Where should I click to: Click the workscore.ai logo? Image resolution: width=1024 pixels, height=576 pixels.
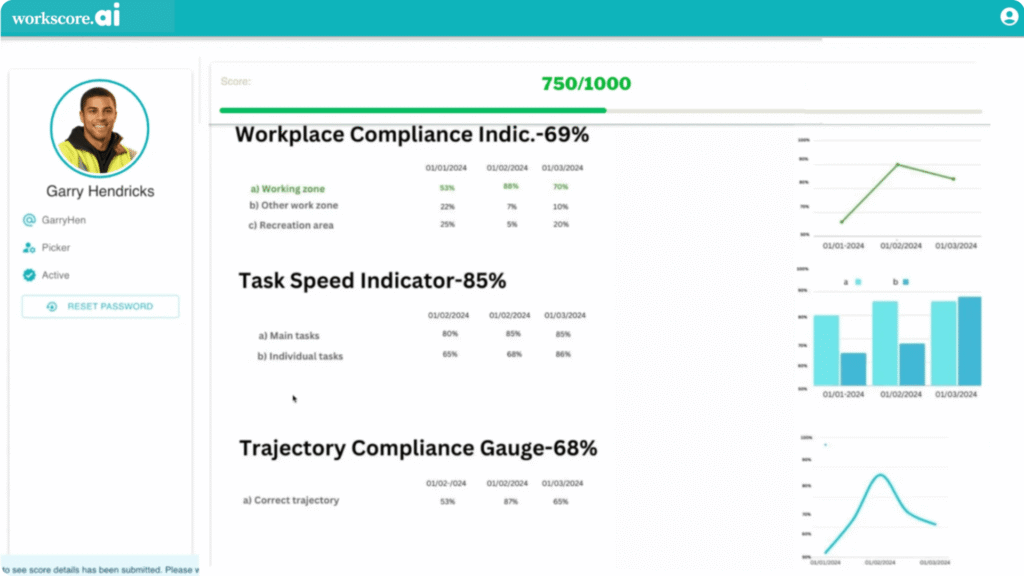click(66, 17)
